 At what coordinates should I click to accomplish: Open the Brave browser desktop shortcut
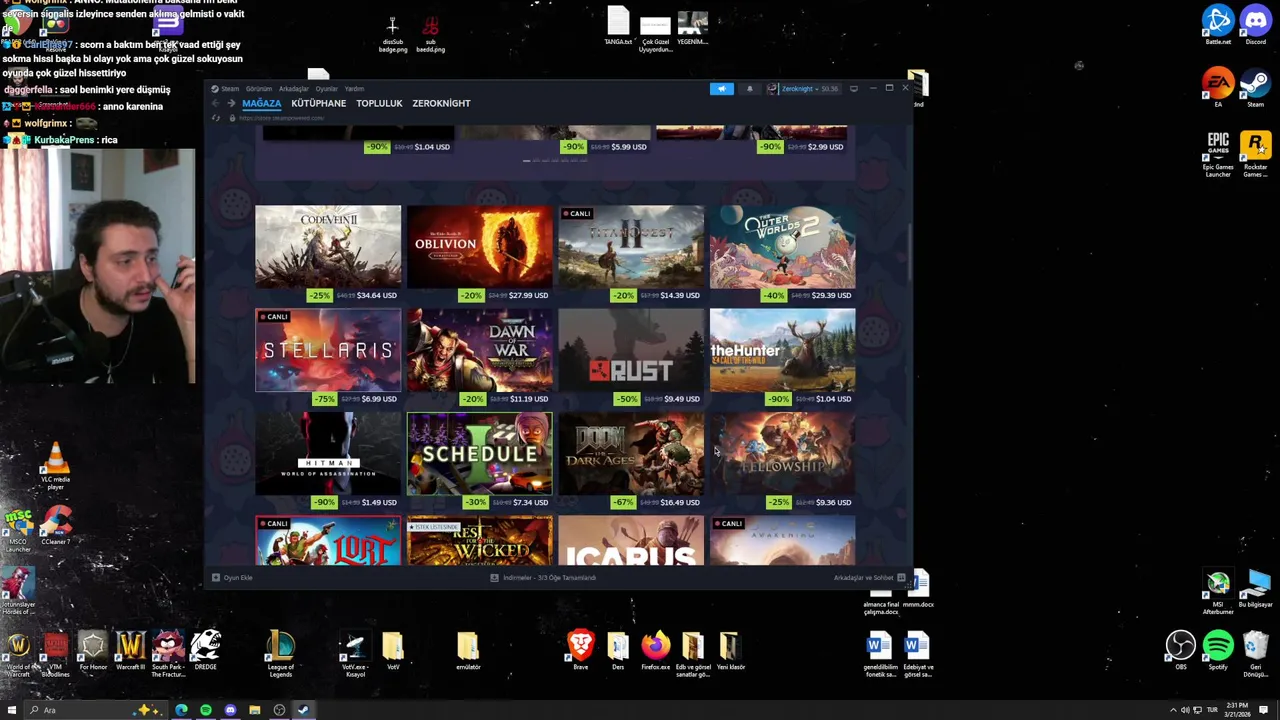pos(580,651)
